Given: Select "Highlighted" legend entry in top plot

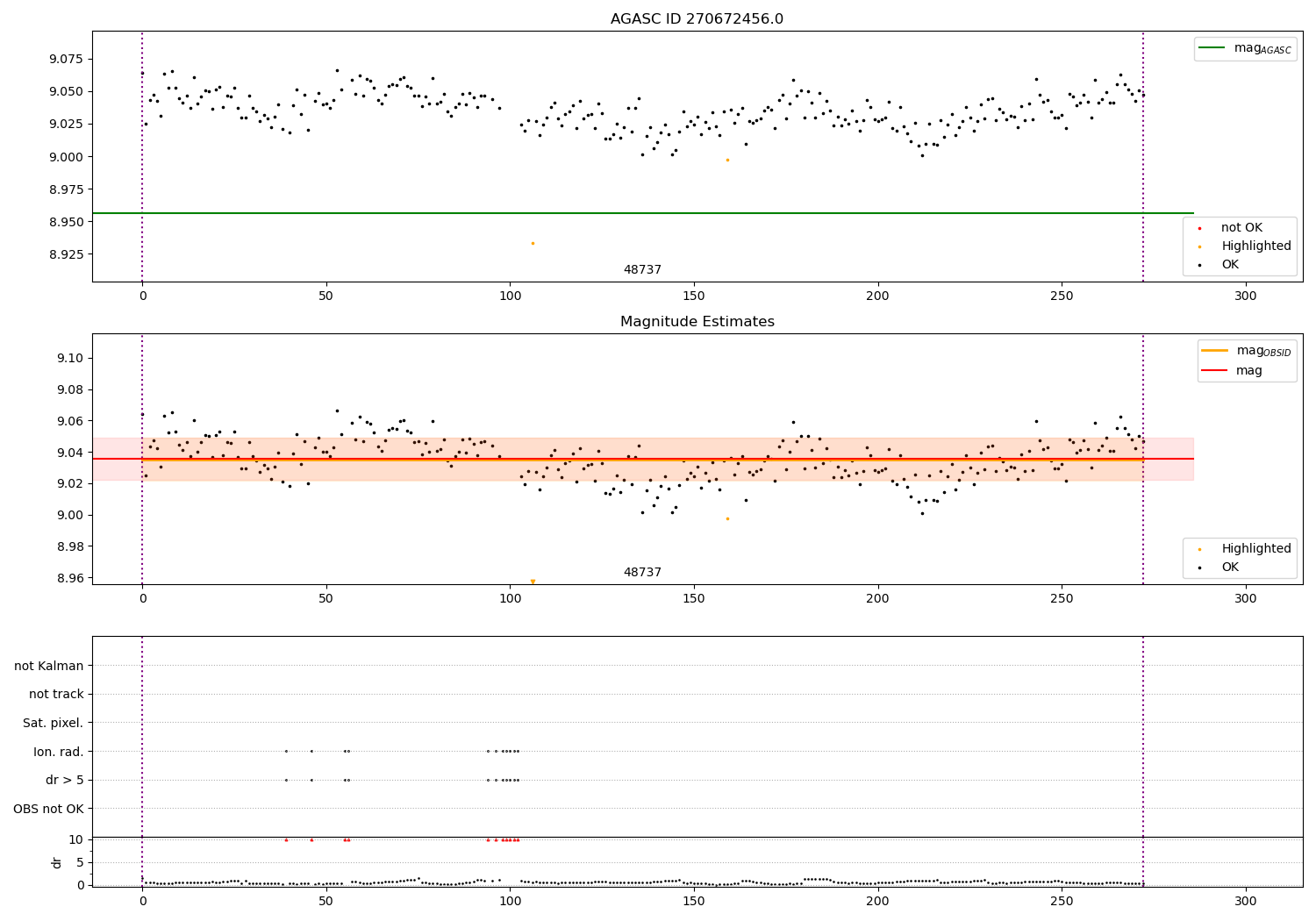Looking at the screenshot, I should [x=1246, y=246].
